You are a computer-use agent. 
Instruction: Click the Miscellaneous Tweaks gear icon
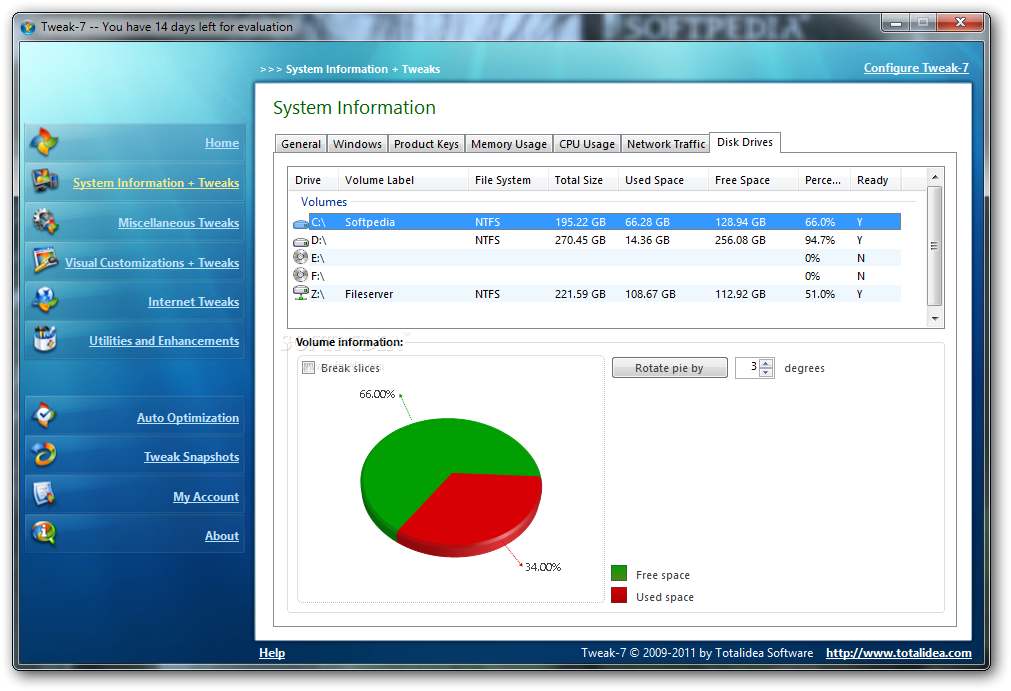click(x=44, y=221)
